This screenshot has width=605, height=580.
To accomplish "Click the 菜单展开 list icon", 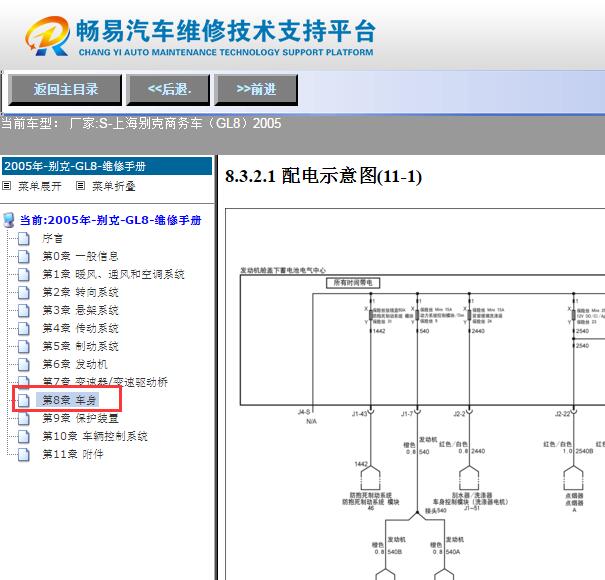I will (x=7, y=186).
